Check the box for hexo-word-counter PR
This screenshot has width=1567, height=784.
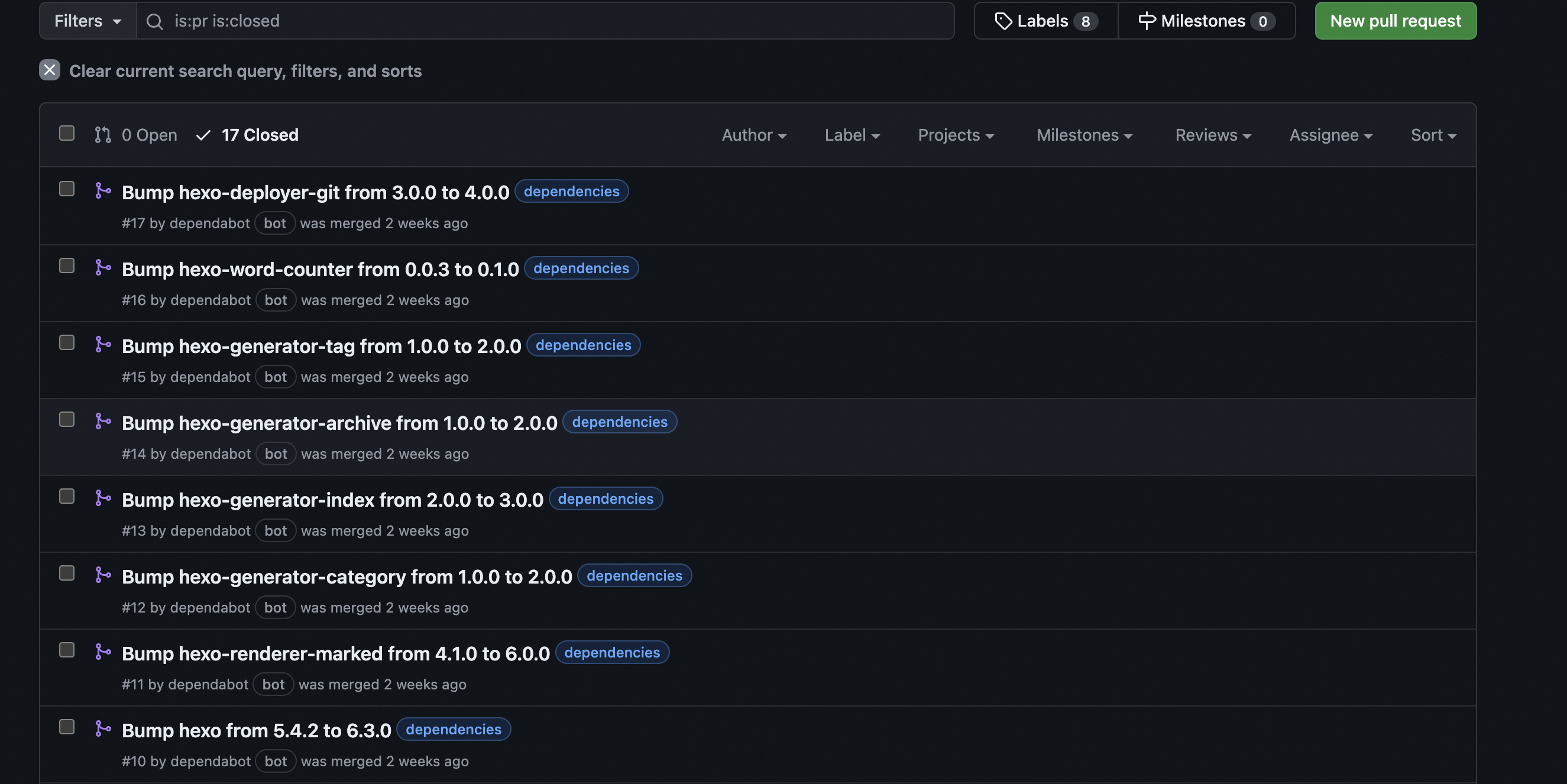click(67, 266)
